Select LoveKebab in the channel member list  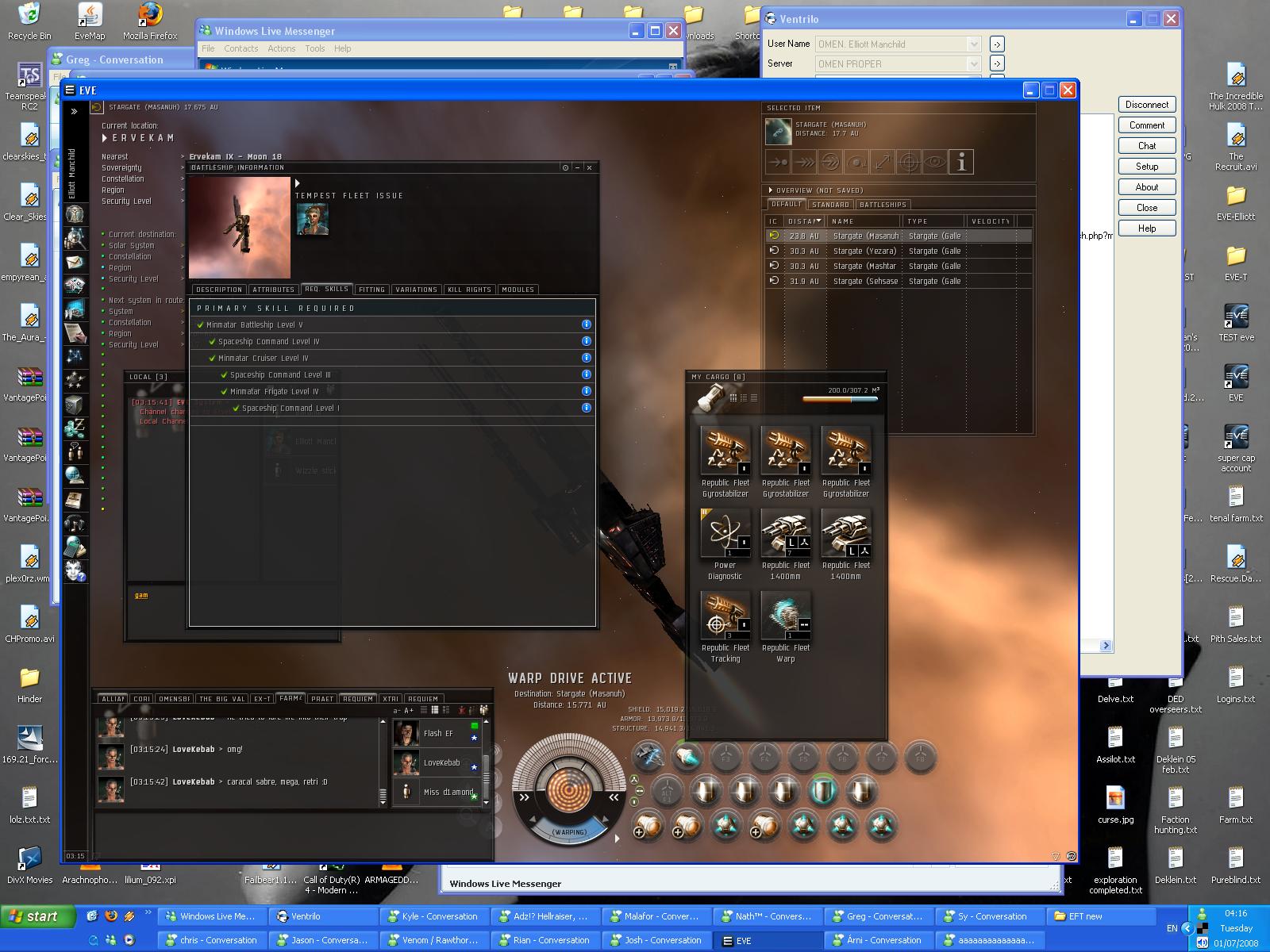[438, 762]
